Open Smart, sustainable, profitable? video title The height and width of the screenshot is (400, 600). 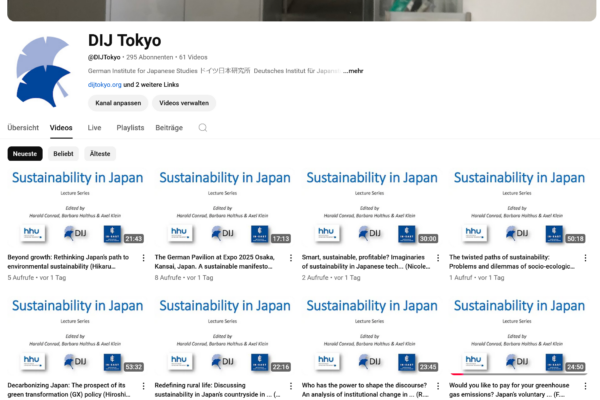pos(366,262)
